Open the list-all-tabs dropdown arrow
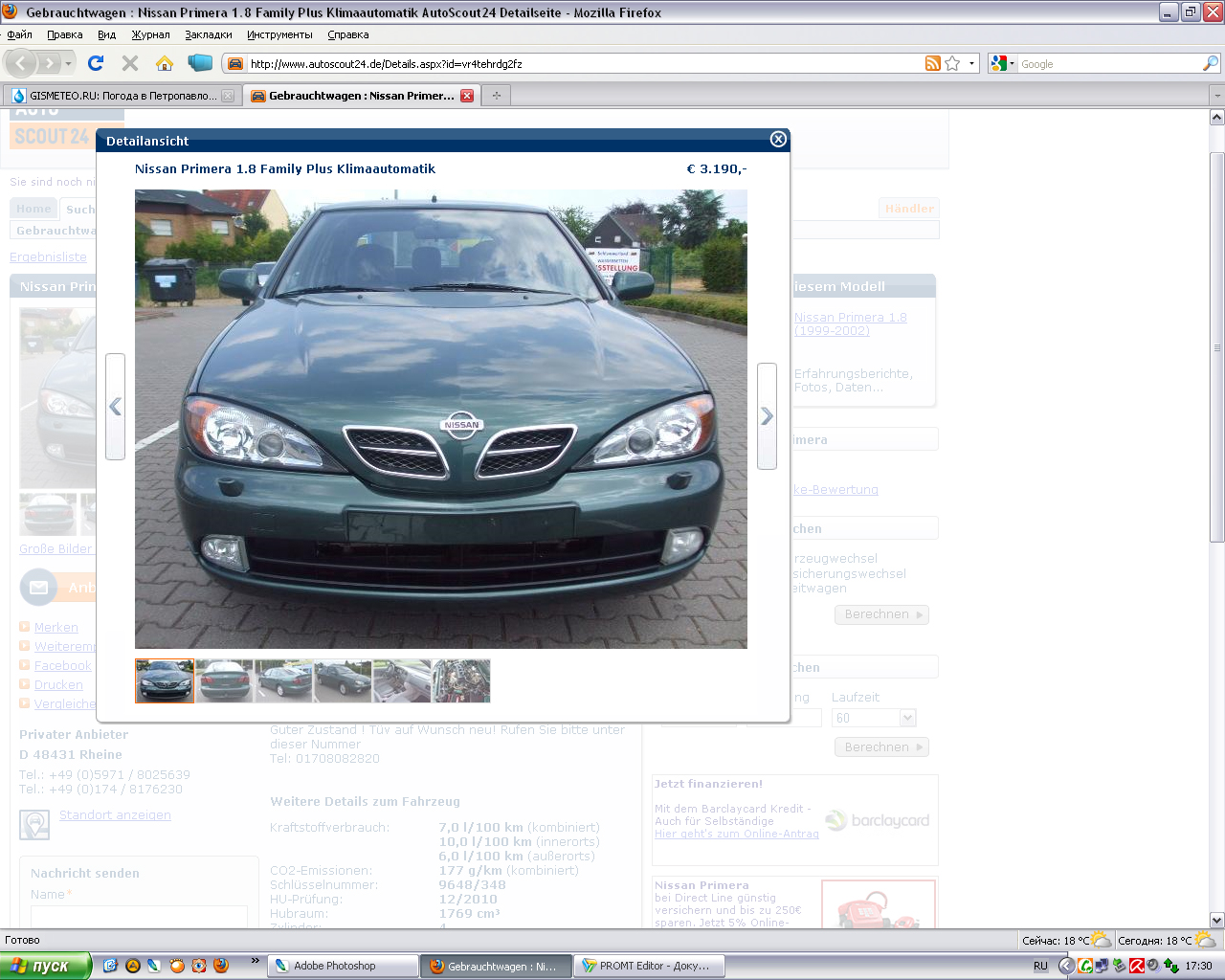Screen dimensions: 1225x980 [x=1217, y=96]
